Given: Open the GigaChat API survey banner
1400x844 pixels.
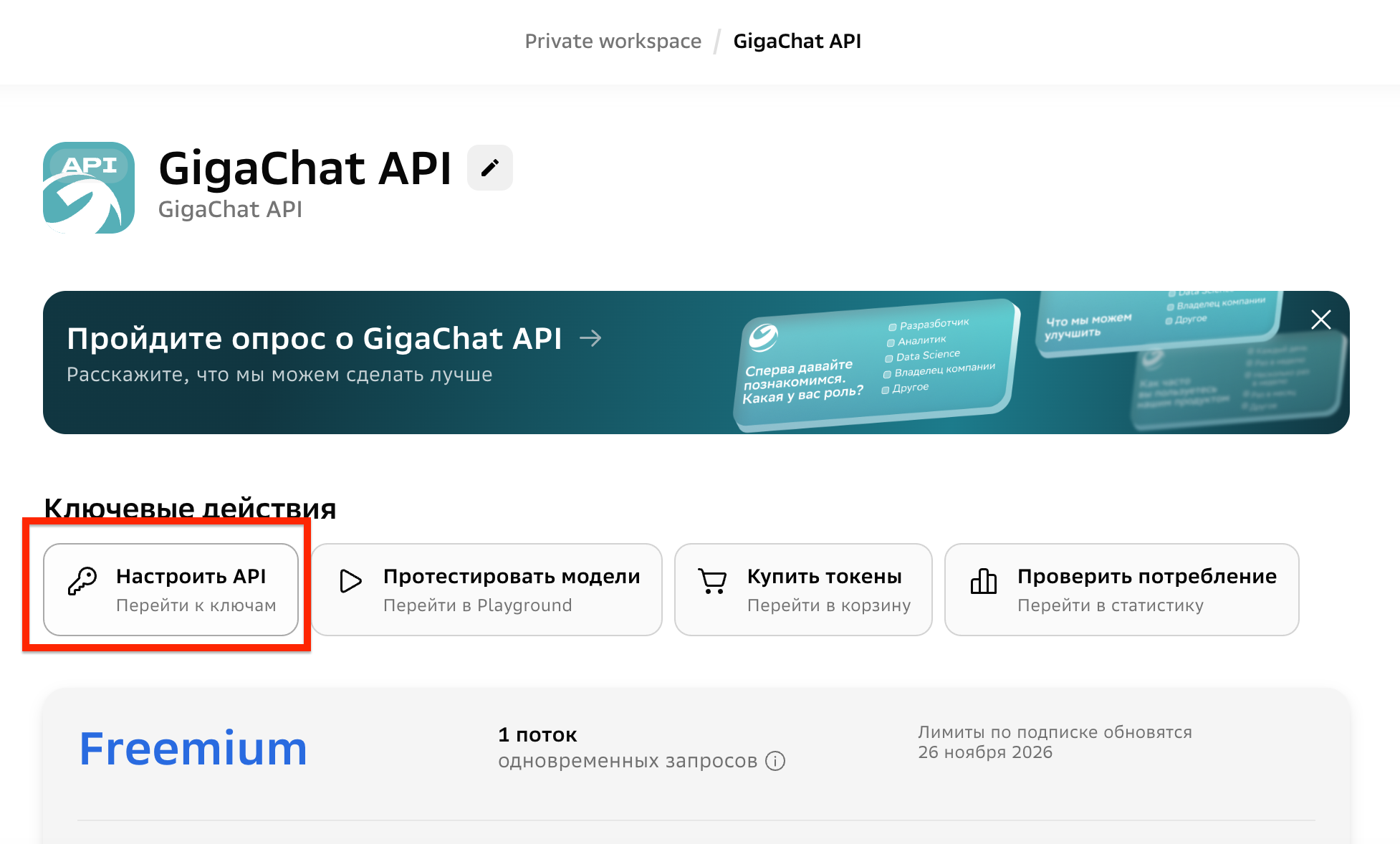Looking at the screenshot, I should pyautogui.click(x=696, y=363).
